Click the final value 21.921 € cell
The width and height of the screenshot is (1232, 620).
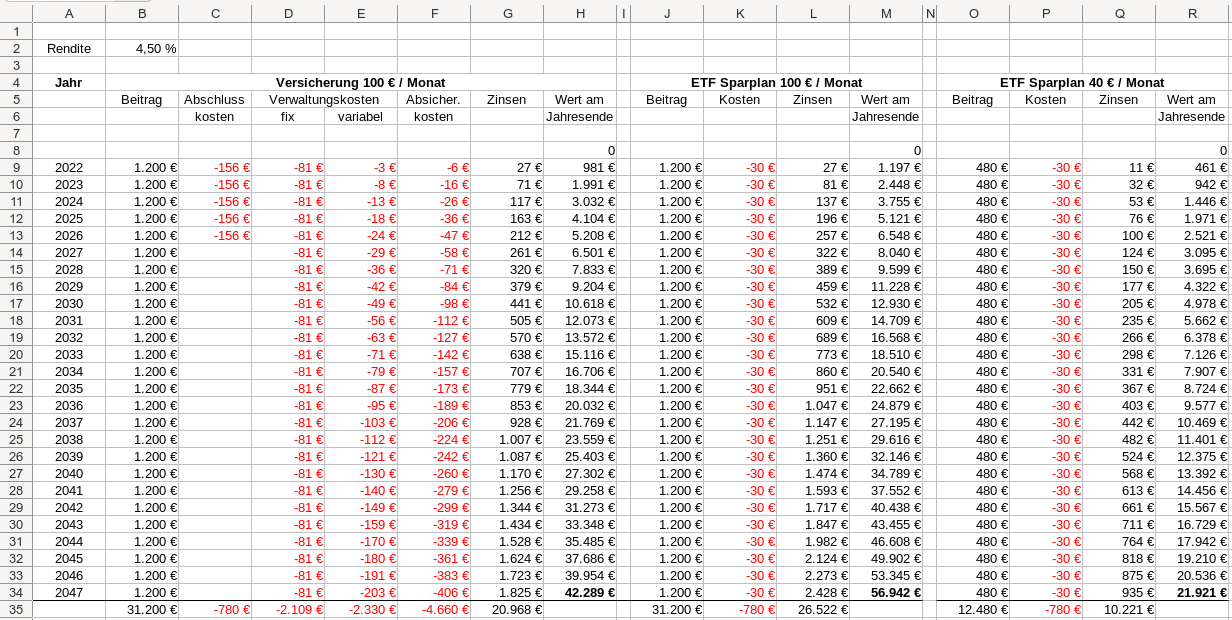[1192, 592]
